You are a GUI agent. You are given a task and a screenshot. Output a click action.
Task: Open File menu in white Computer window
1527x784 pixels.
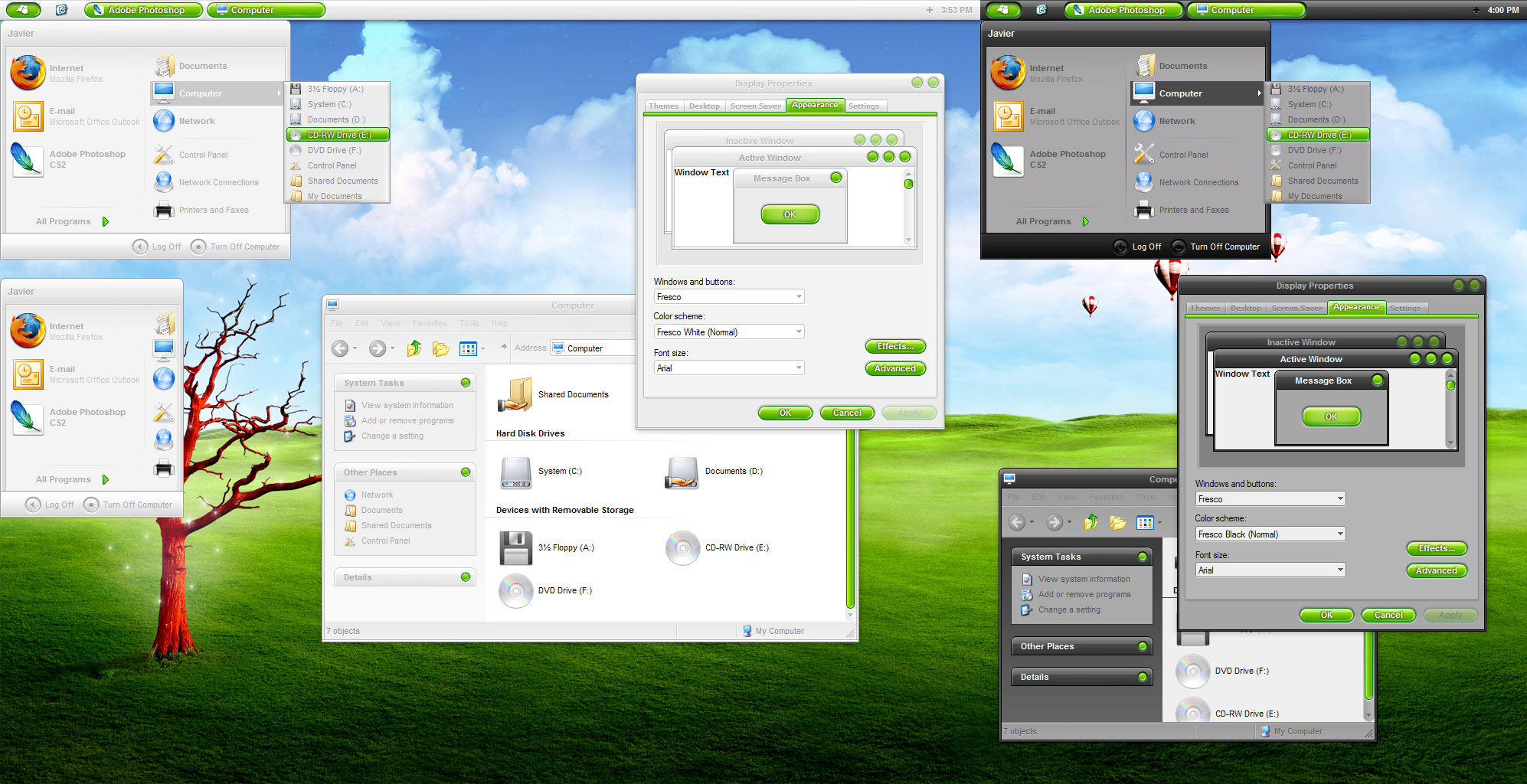tap(337, 323)
